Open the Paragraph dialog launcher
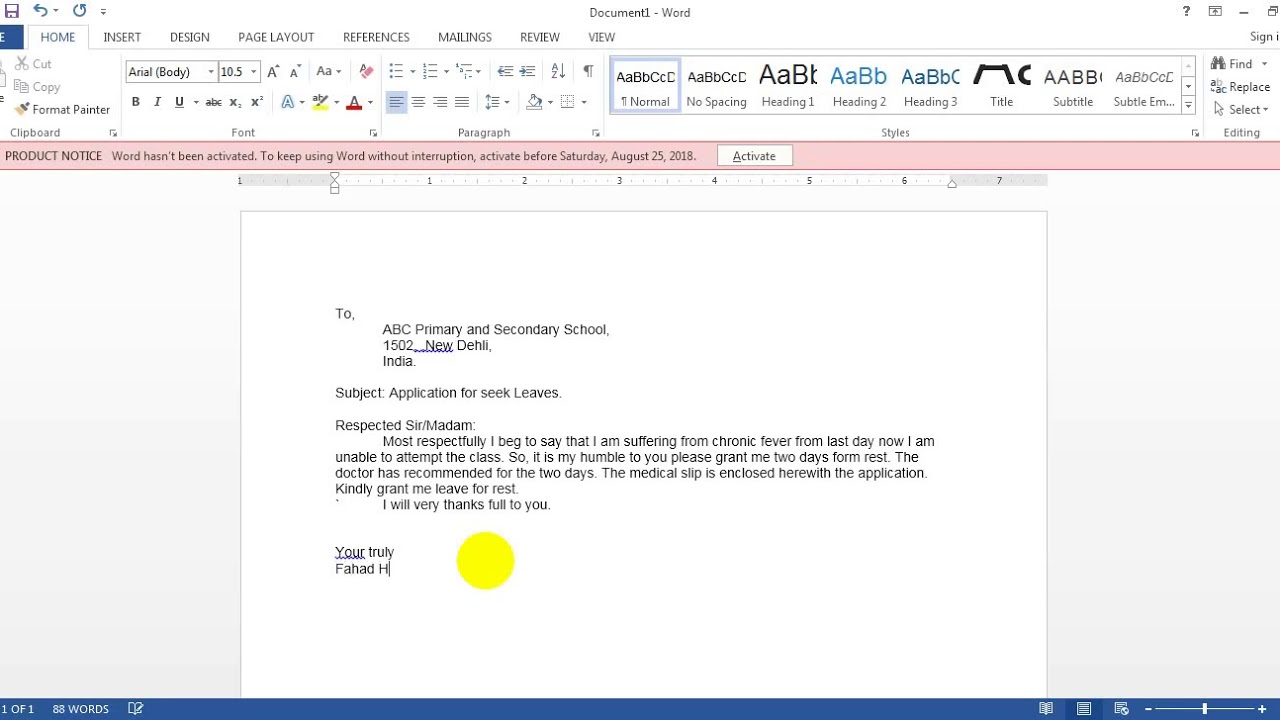 (x=595, y=133)
